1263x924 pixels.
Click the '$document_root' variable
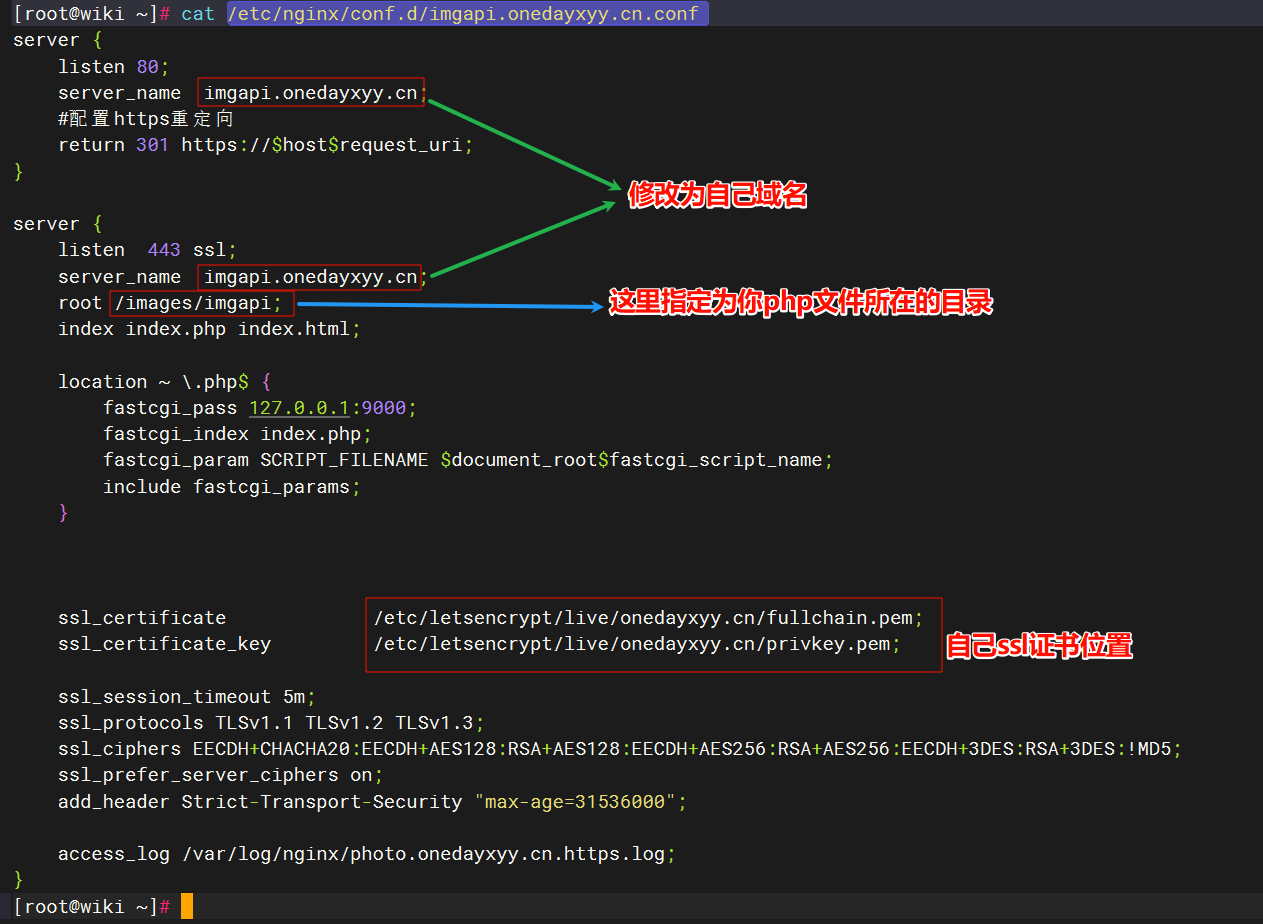[519, 460]
